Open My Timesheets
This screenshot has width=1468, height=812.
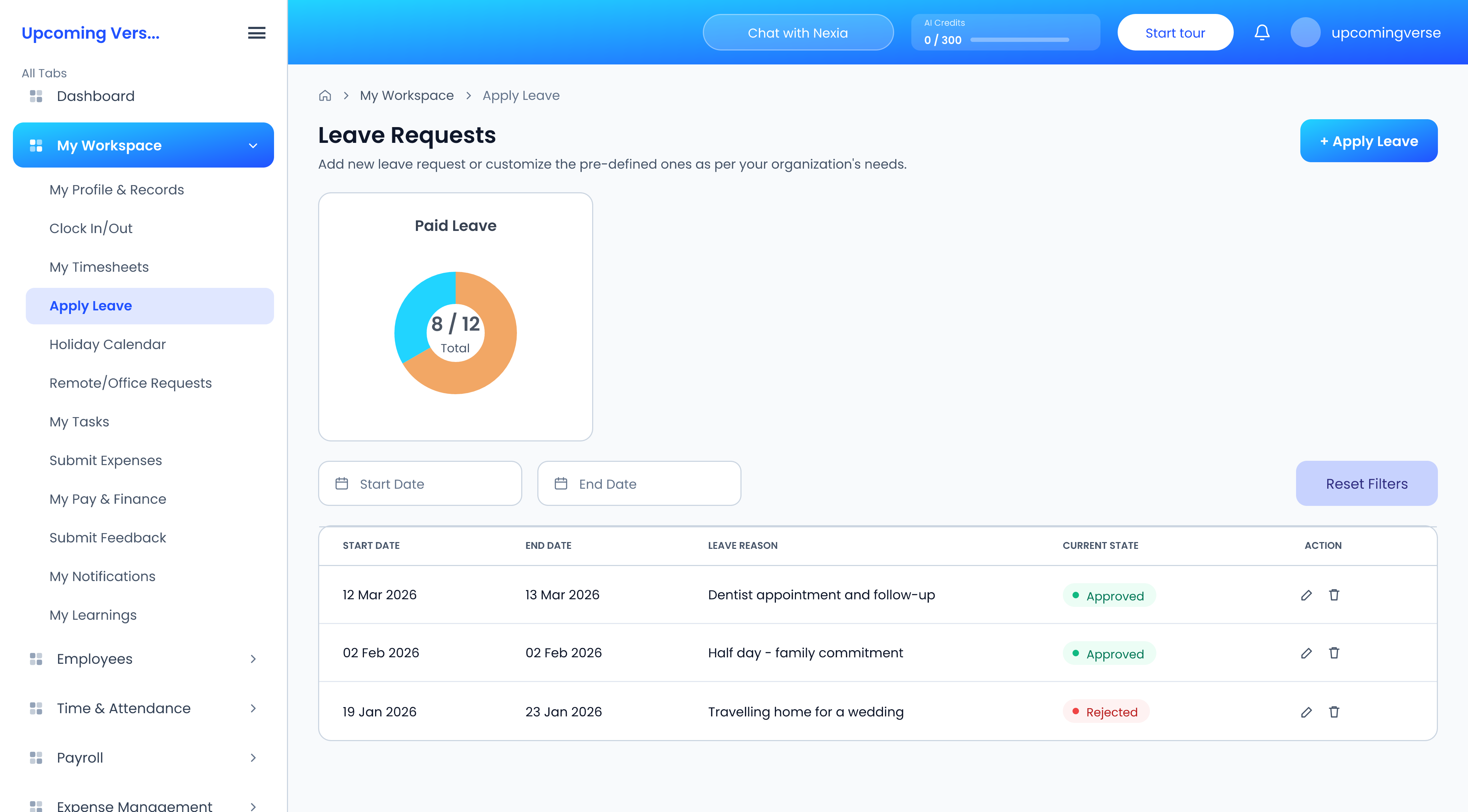(x=99, y=267)
